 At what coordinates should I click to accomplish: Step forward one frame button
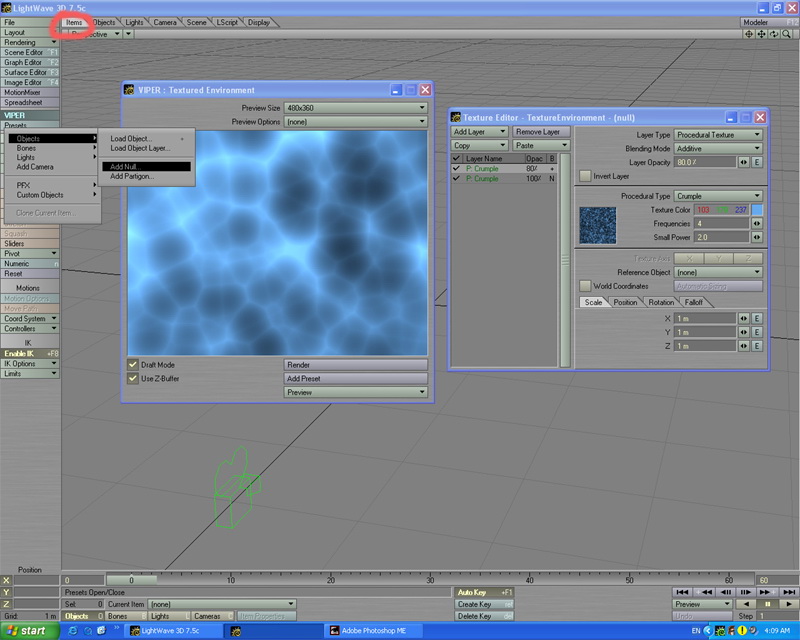pos(745,592)
